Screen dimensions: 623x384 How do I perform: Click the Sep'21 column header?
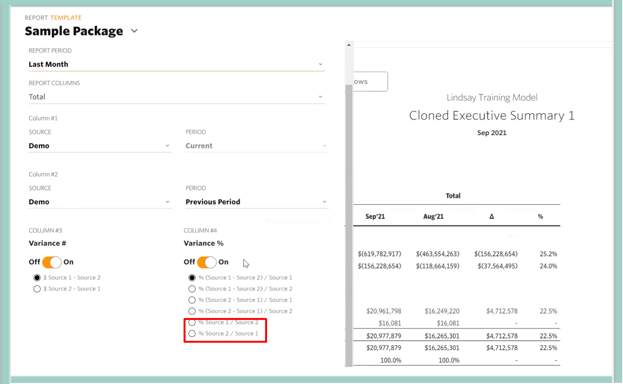tap(375, 217)
